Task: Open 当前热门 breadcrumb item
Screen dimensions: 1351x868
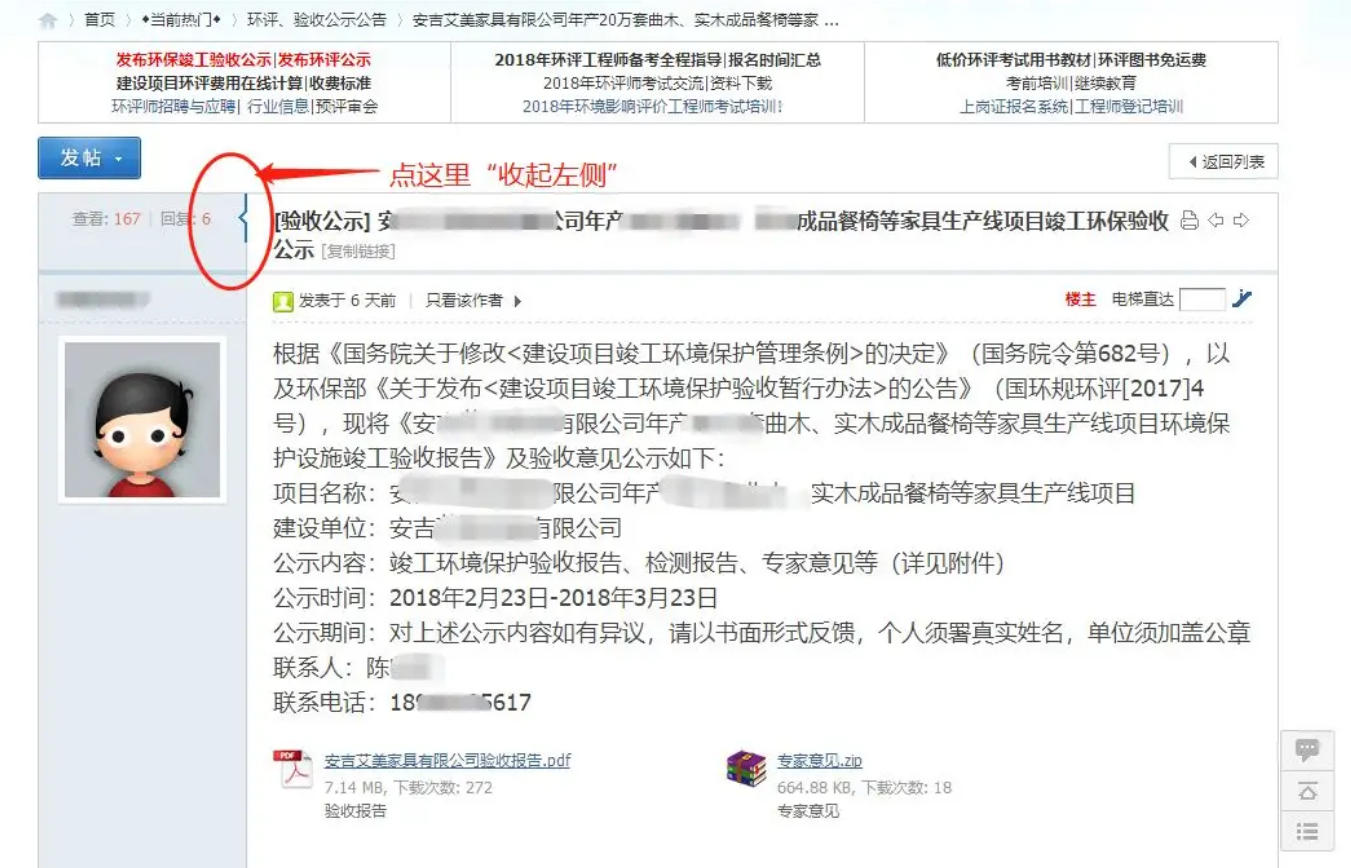Action: [180, 20]
